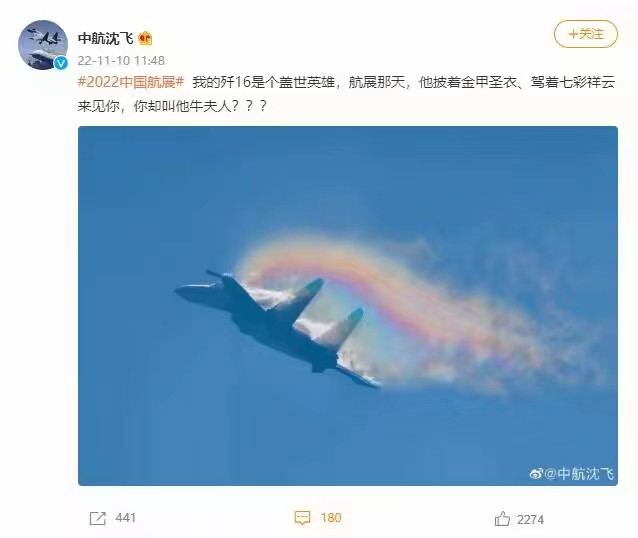
Task: Open the post timestamp 22-11-10 11:48
Action: click(121, 61)
